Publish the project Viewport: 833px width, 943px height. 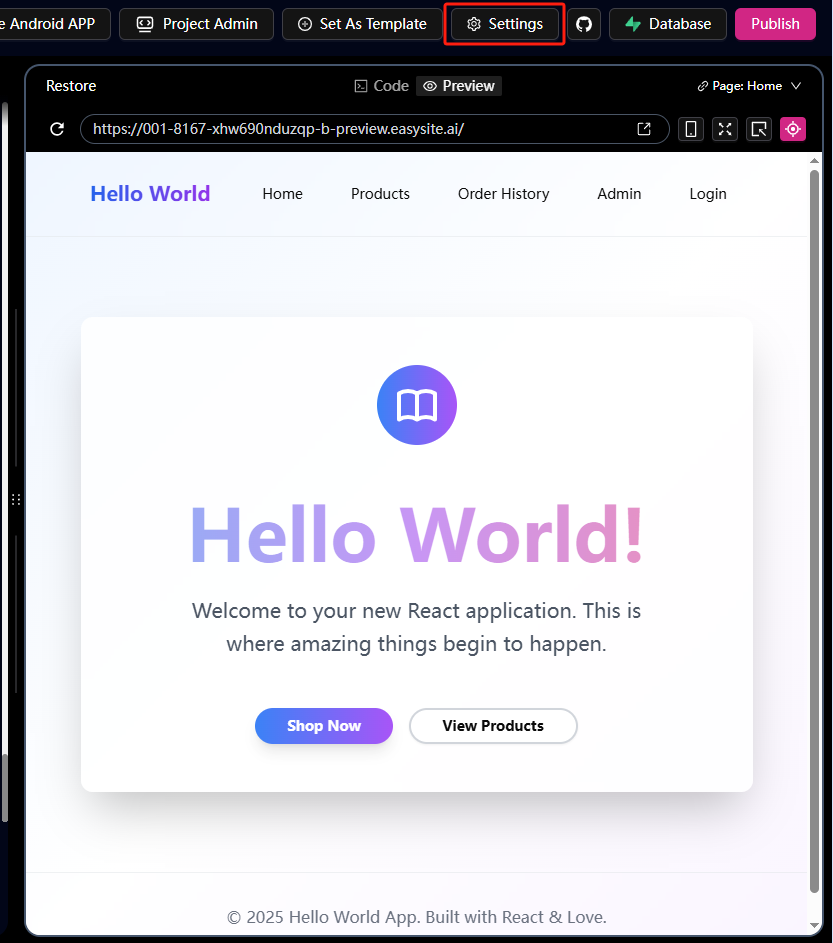[775, 24]
